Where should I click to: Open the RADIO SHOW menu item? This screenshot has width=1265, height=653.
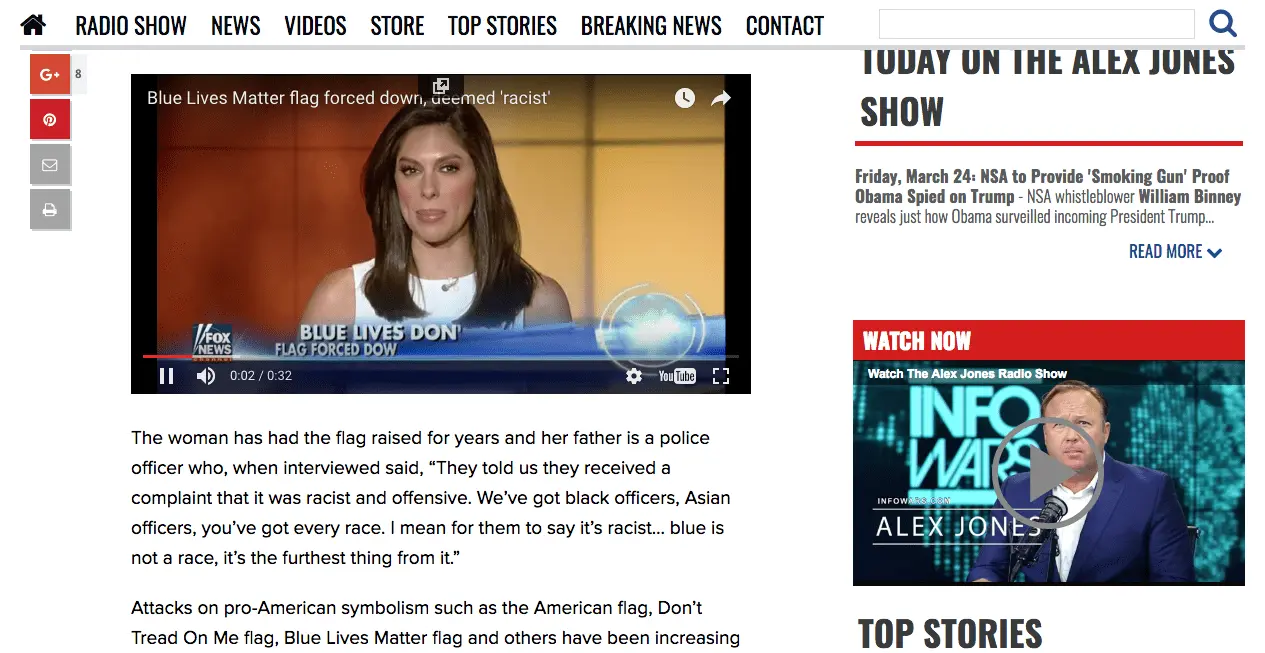click(x=131, y=26)
